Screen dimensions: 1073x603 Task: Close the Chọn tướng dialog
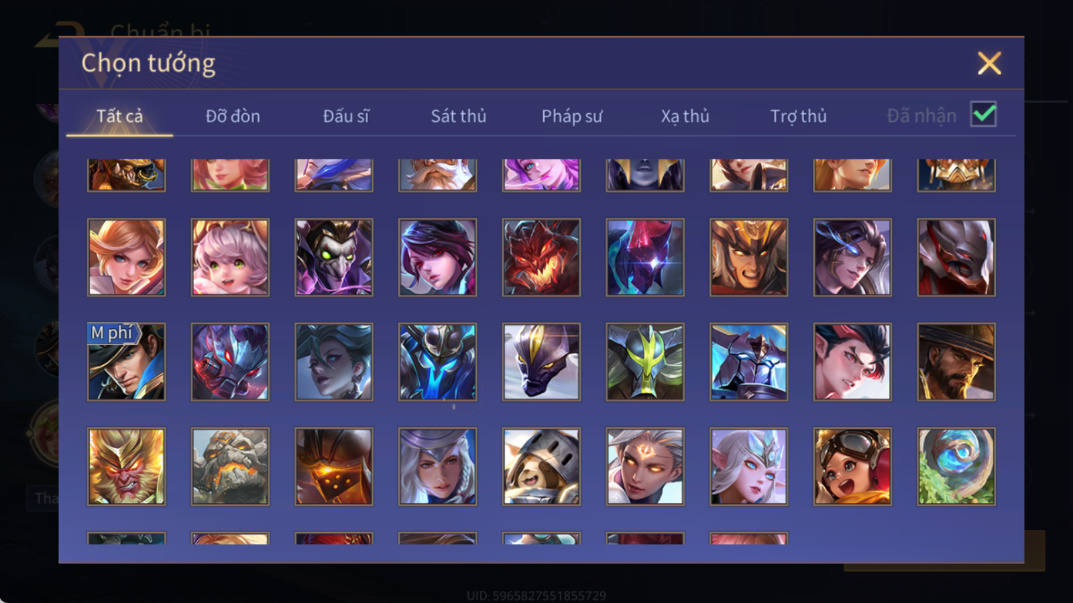coord(989,63)
